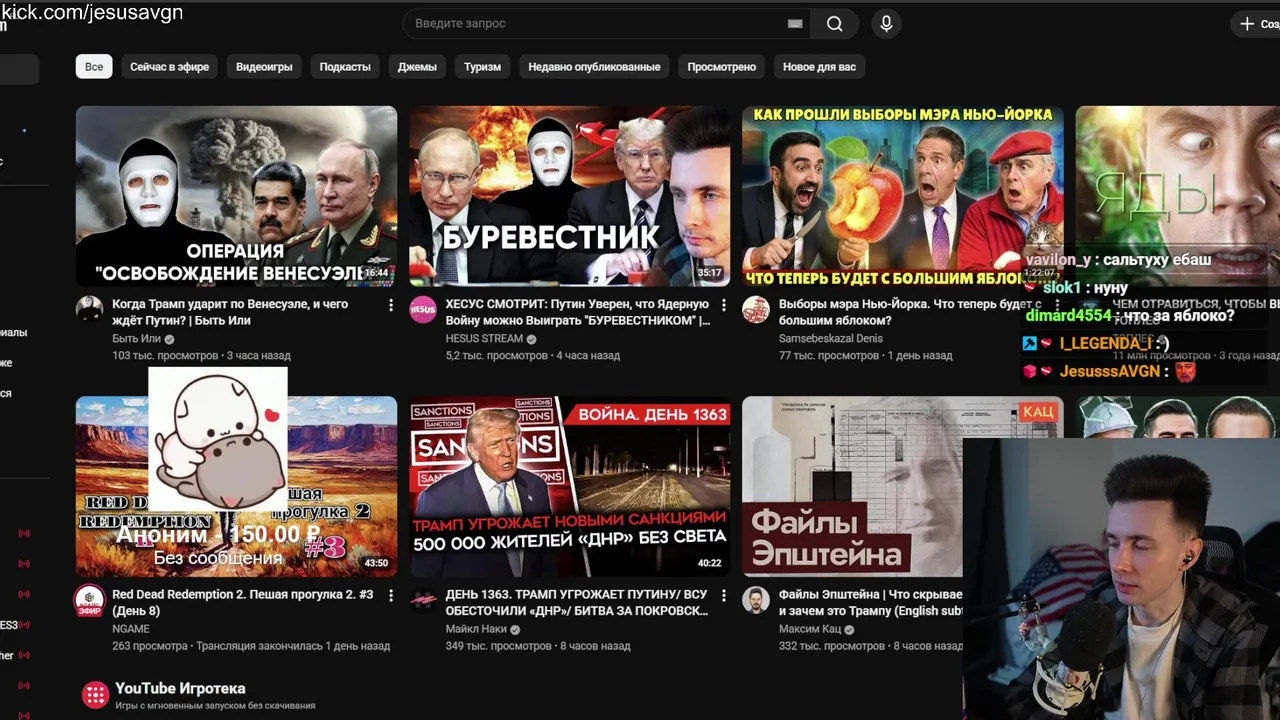Select 'Просмотрено' filter chip
The width and height of the screenshot is (1280, 720).
722,67
